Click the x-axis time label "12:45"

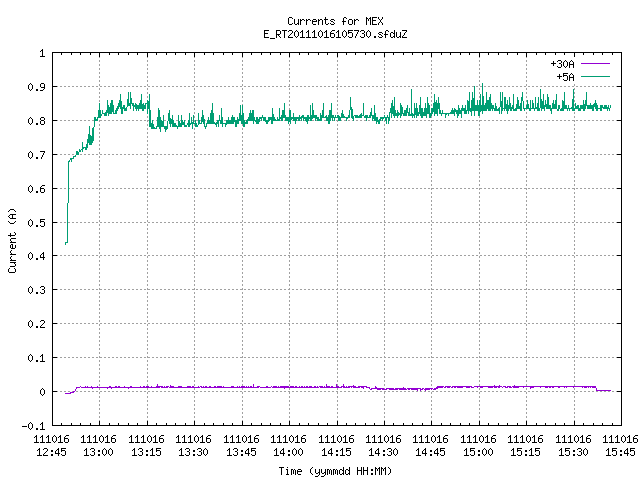[x=51, y=452]
